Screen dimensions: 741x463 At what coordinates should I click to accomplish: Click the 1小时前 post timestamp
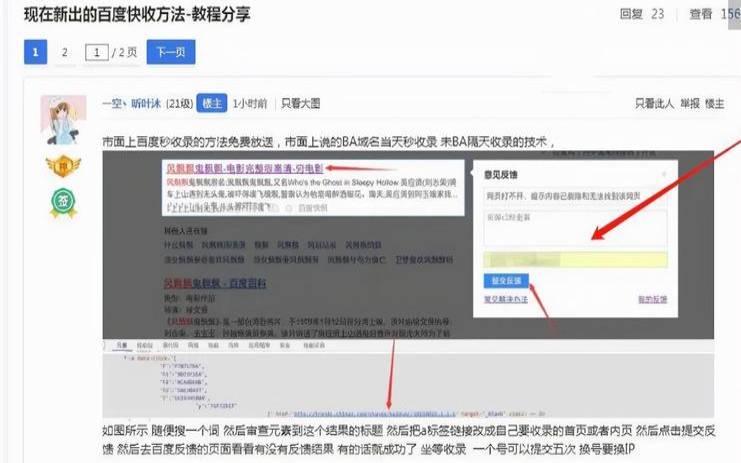click(250, 103)
